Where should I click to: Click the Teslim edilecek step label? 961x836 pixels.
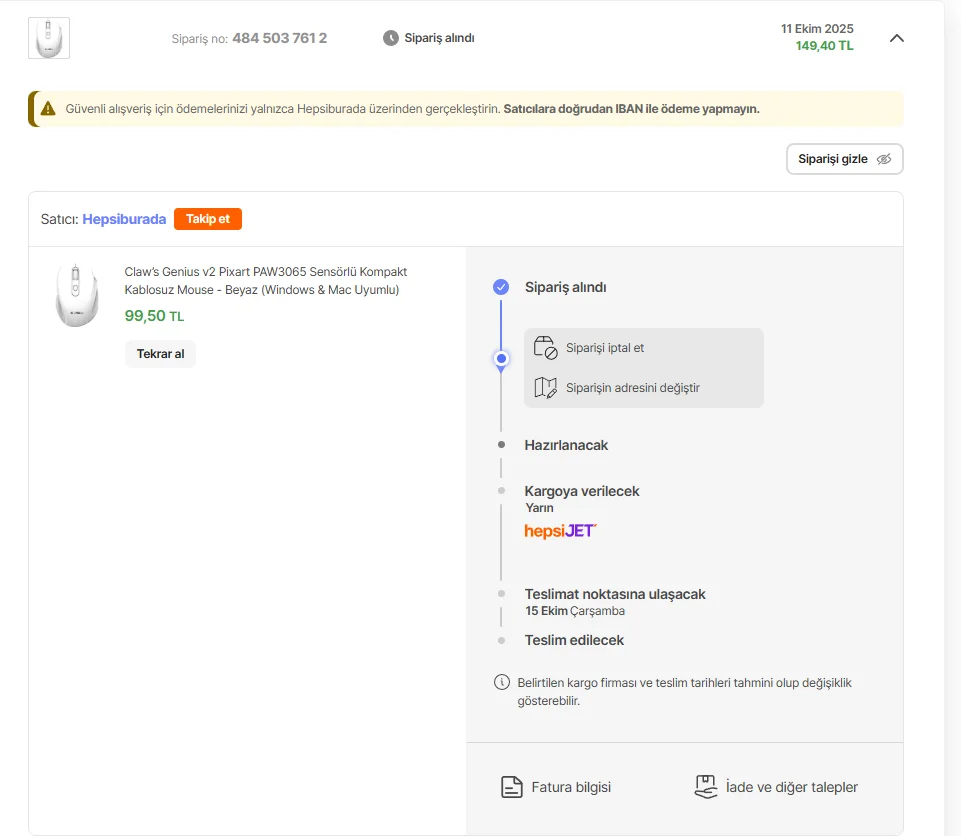tap(574, 640)
